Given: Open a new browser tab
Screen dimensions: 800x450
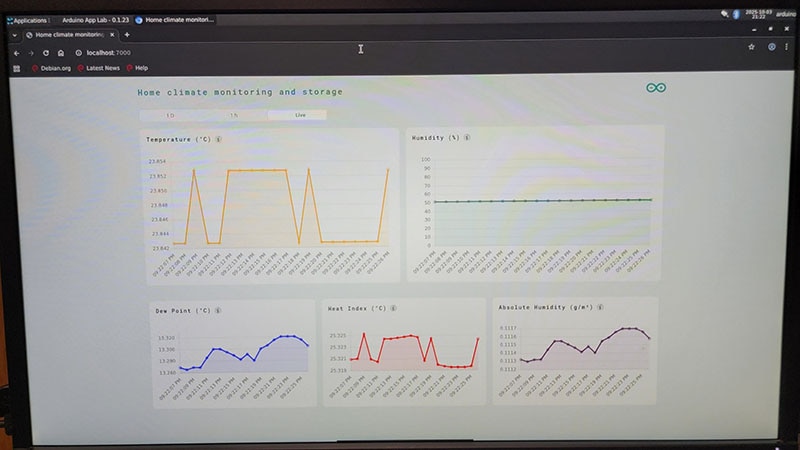Looking at the screenshot, I should (x=127, y=35).
